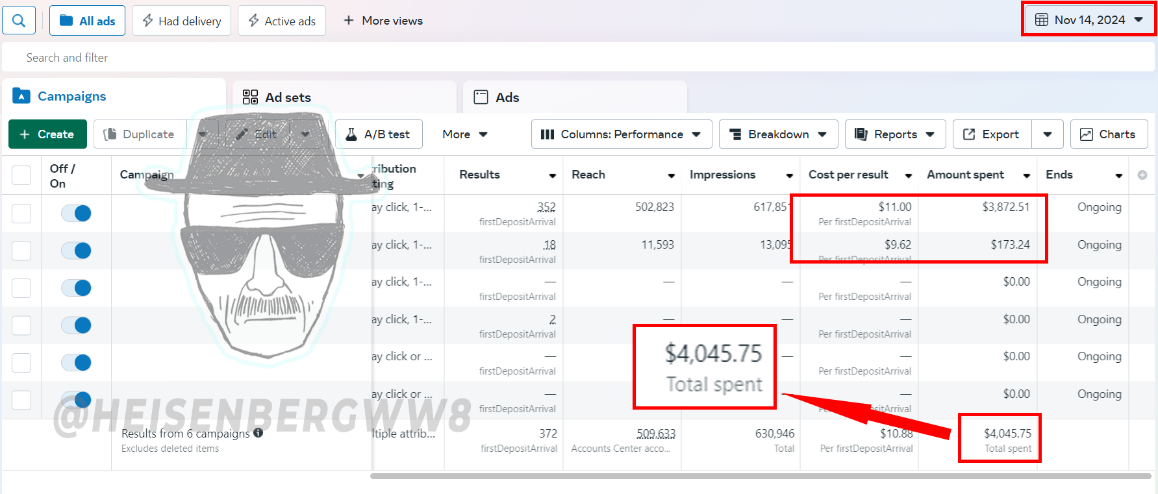Focus the Search and filter field
This screenshot has width=1158, height=494.
coord(579,57)
